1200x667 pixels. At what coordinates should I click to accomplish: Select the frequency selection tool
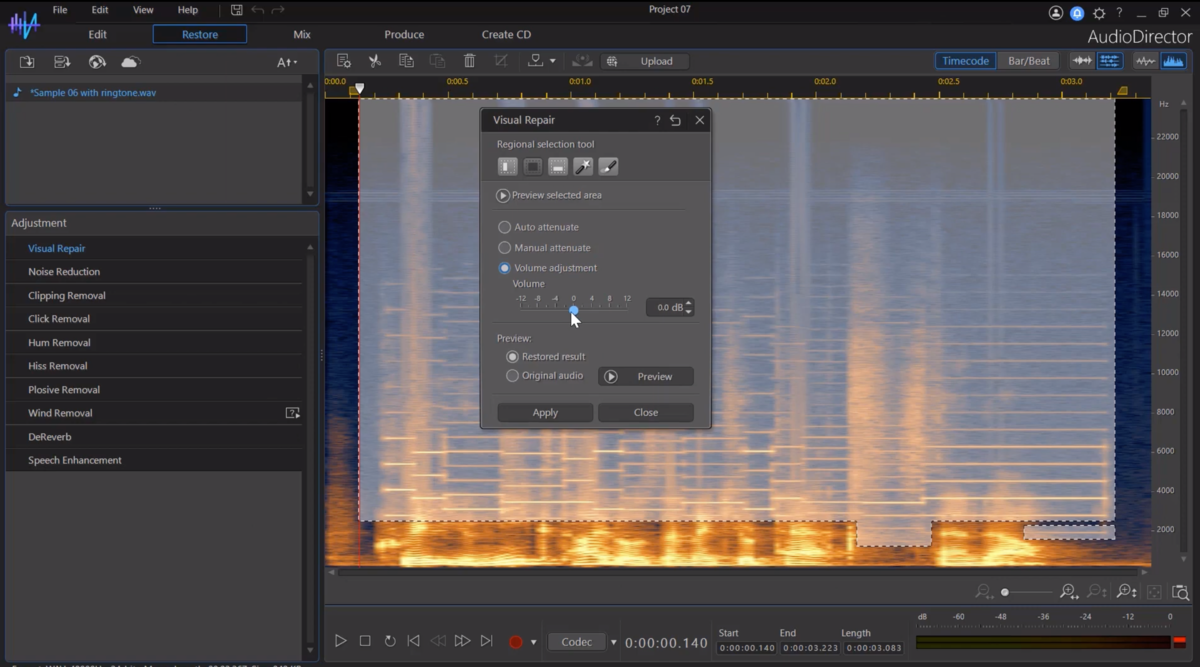tap(558, 167)
